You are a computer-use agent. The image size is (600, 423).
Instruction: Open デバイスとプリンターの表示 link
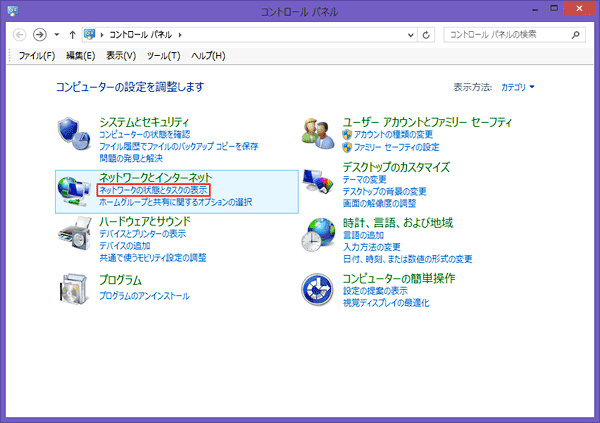click(x=142, y=234)
